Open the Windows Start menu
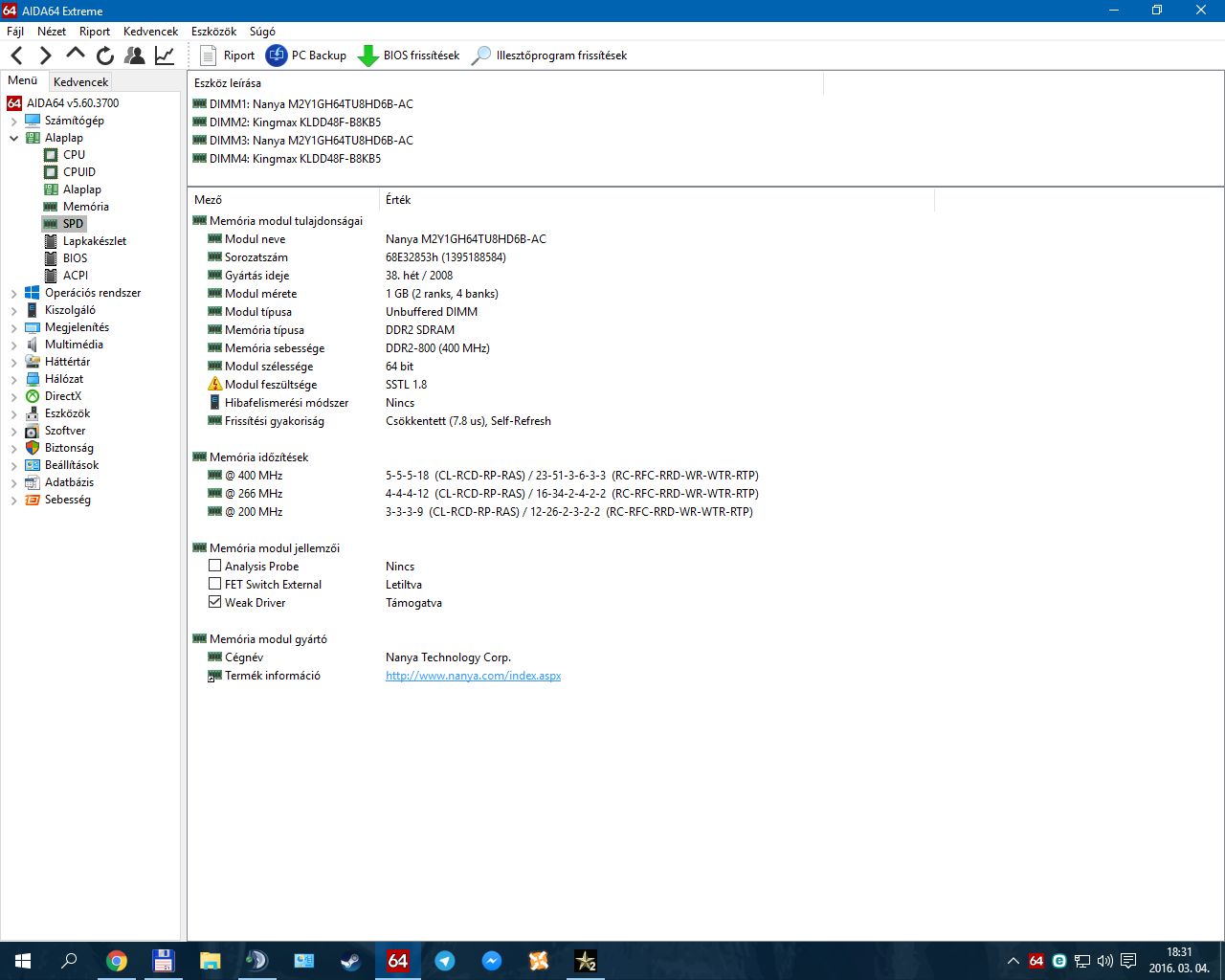 (23, 961)
